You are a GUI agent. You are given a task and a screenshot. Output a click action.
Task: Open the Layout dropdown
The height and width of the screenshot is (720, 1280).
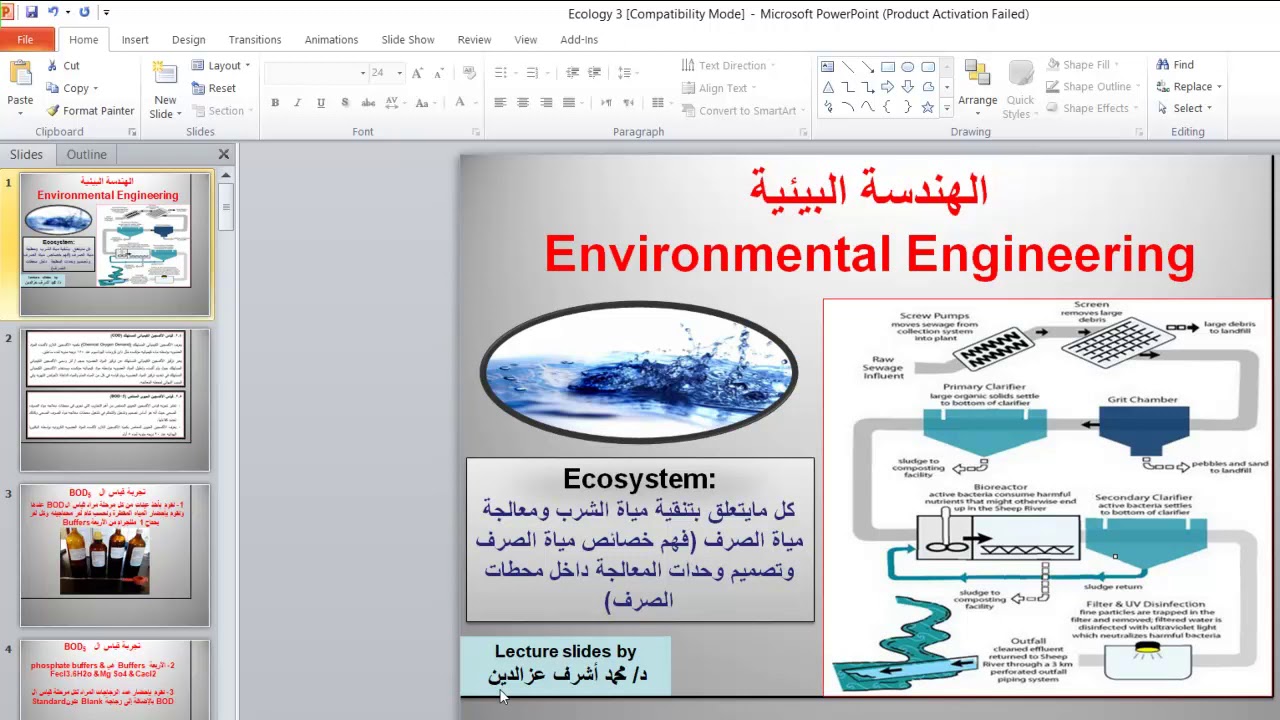[218, 66]
